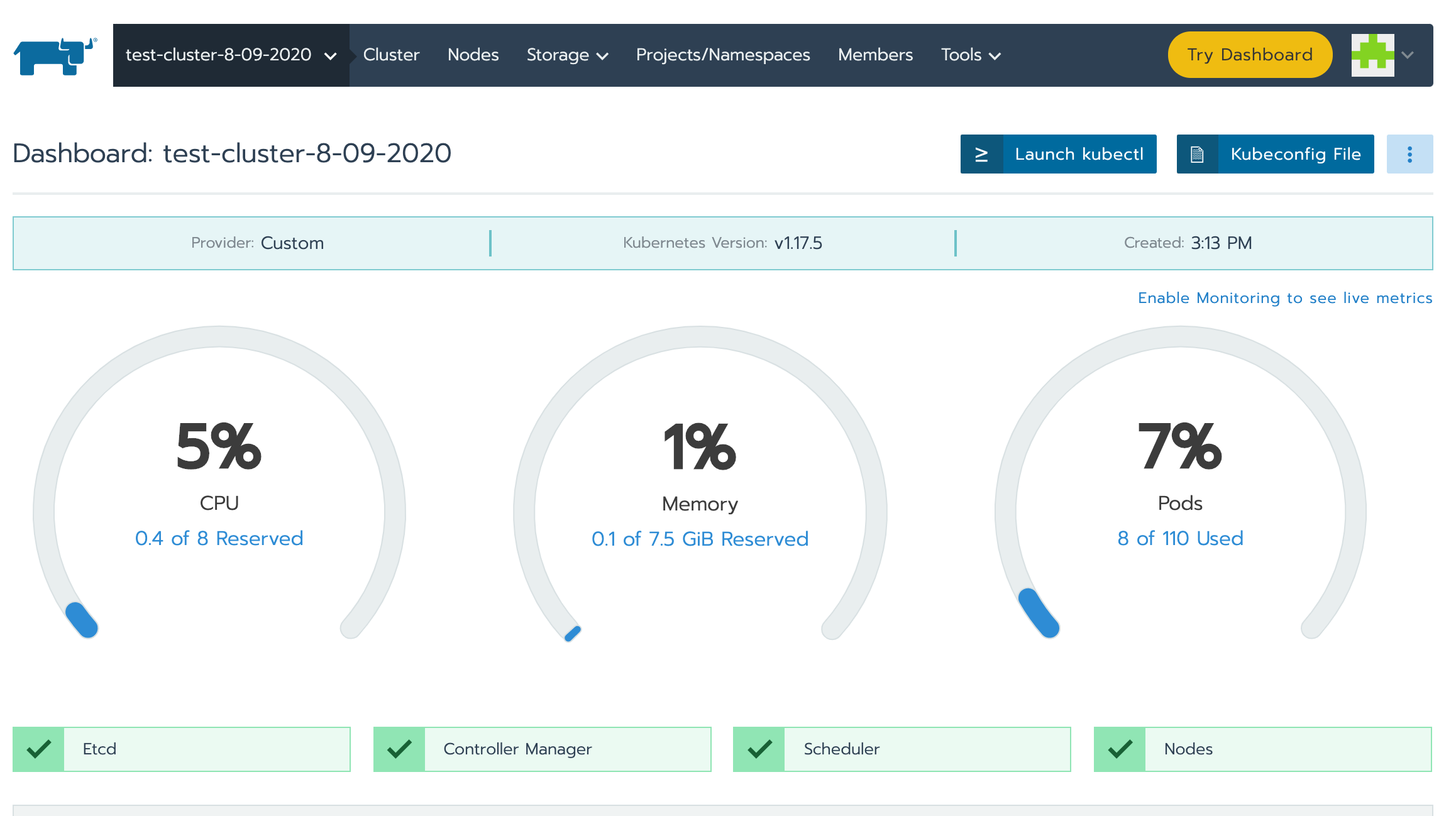Expand the Tools dropdown menu
The height and width of the screenshot is (816, 1456).
tap(971, 55)
